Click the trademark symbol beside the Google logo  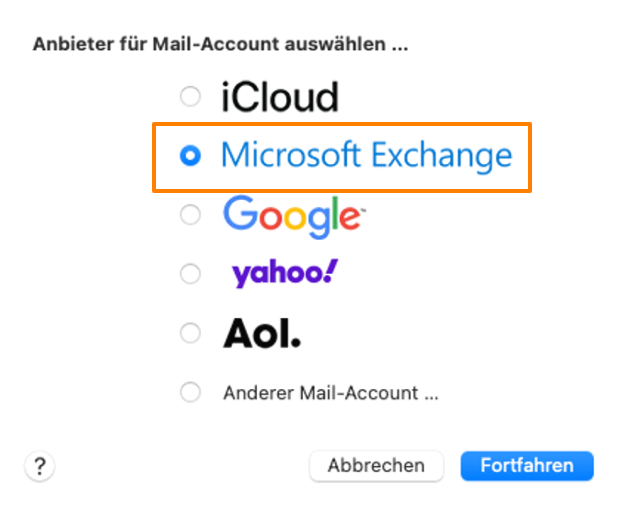click(363, 208)
